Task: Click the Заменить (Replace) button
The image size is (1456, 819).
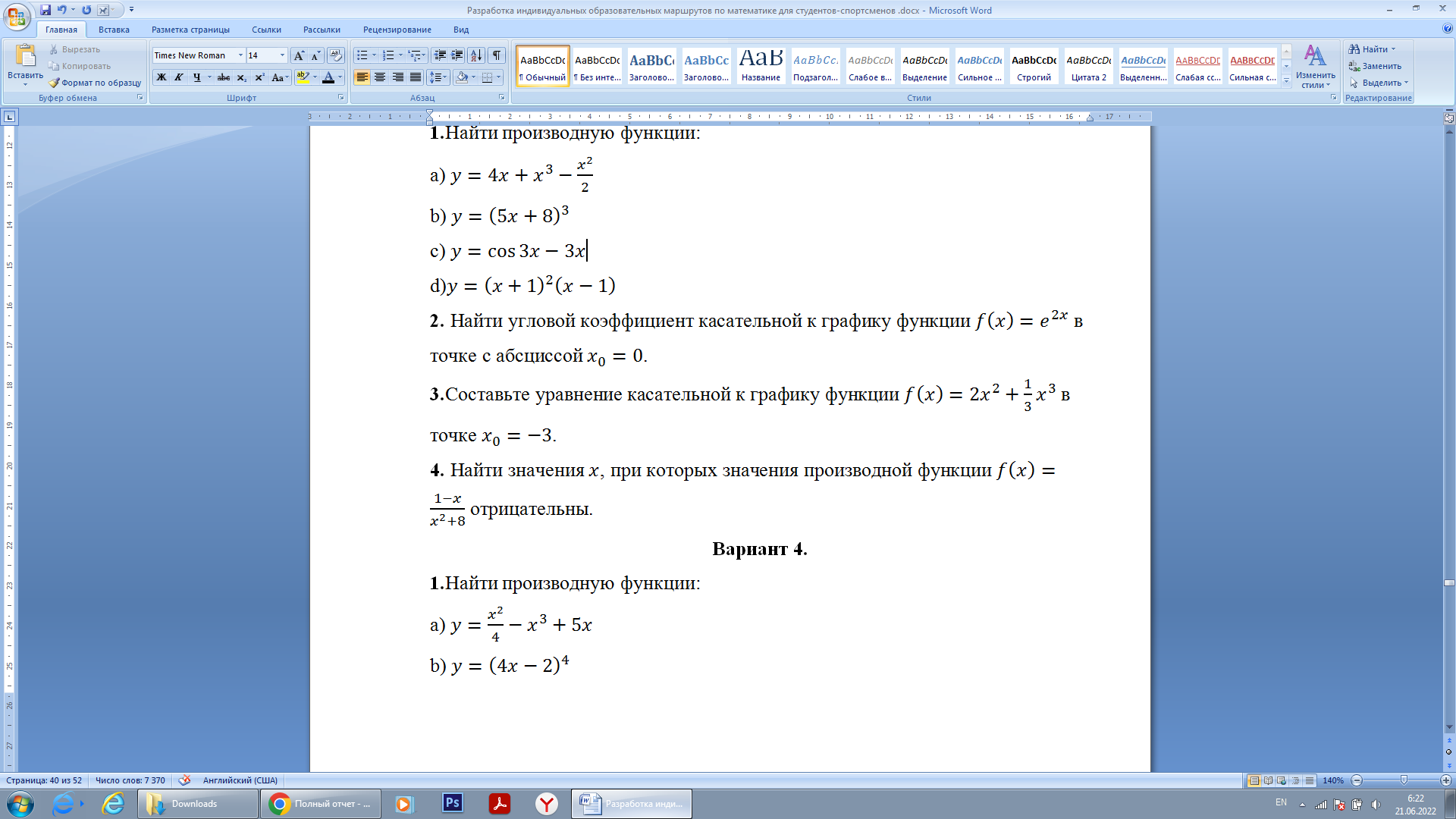Action: 1375,66
